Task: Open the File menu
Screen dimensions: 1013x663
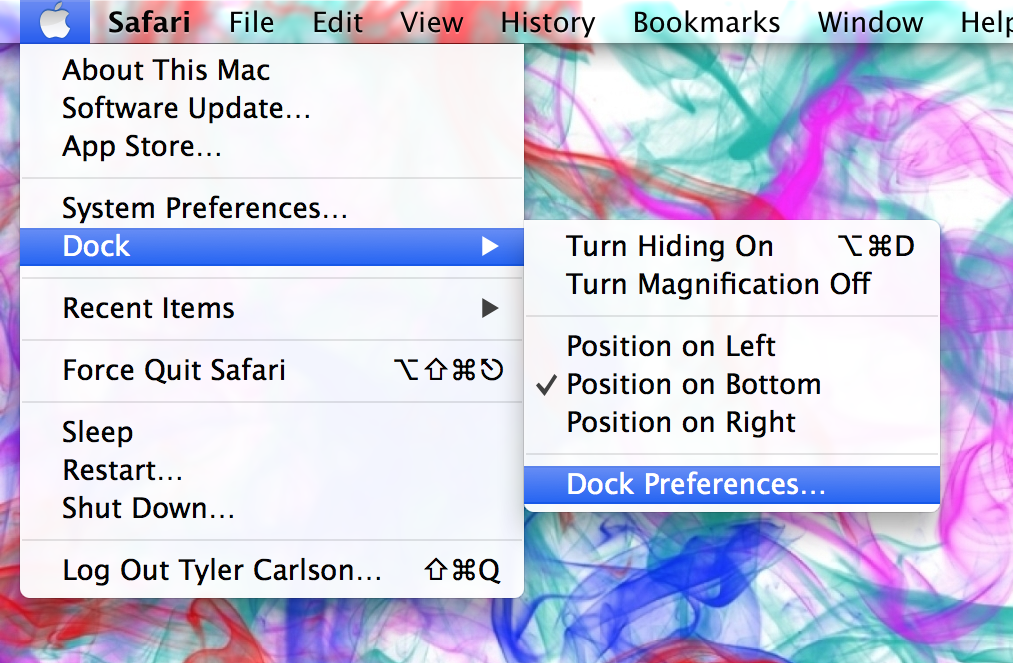Action: coord(251,21)
